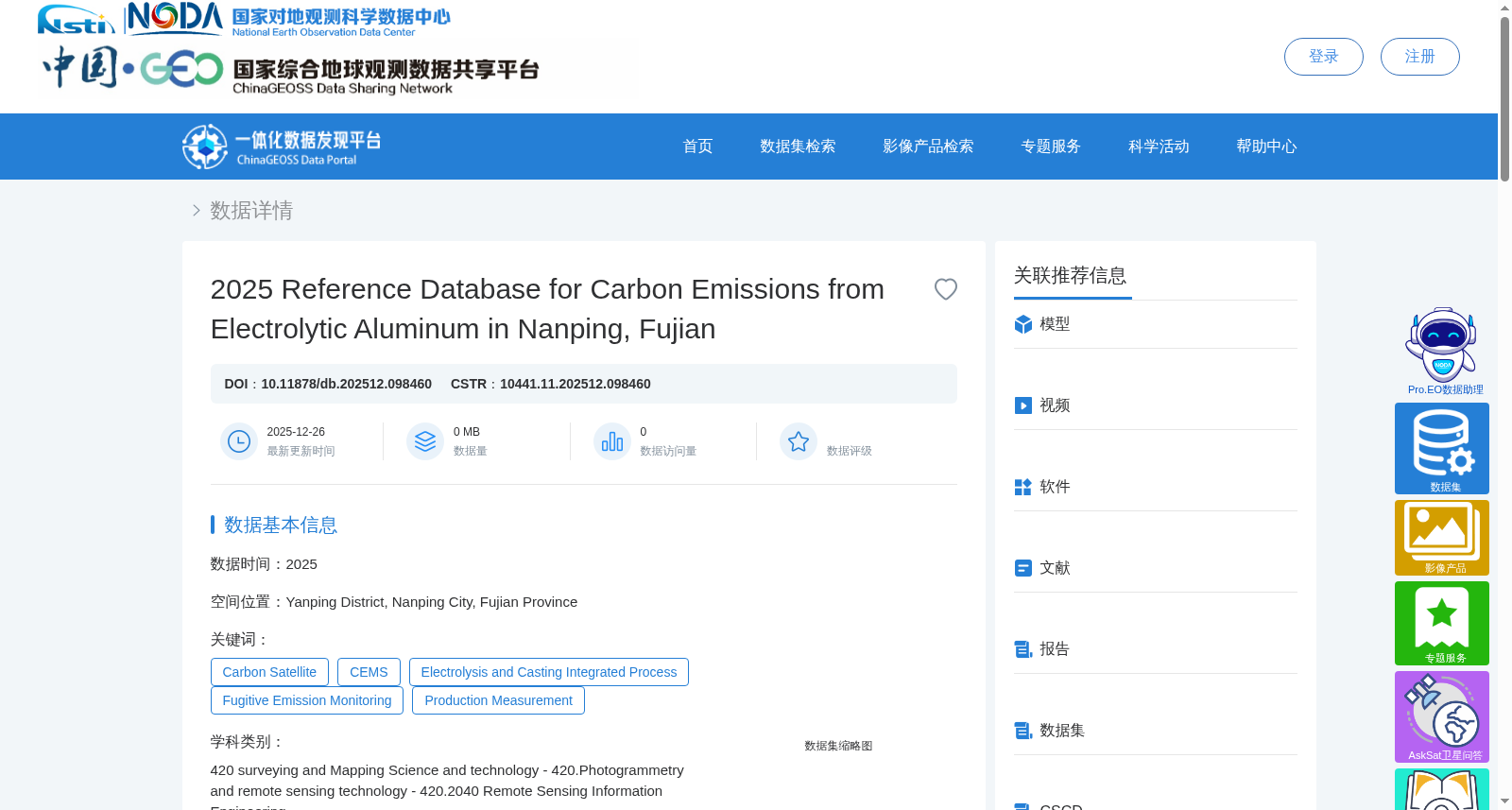This screenshot has width=1512, height=810.
Task: Select the CEMS keyword tag
Action: coord(369,672)
